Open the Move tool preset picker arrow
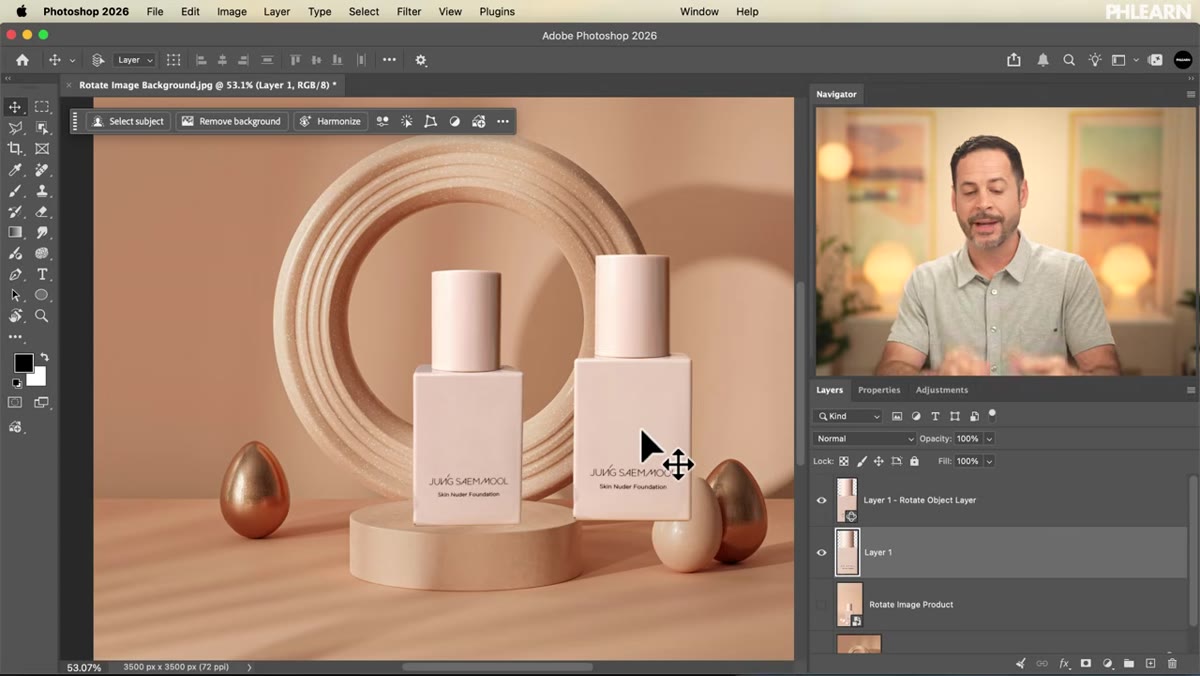The width and height of the screenshot is (1200, 676). coord(72,61)
